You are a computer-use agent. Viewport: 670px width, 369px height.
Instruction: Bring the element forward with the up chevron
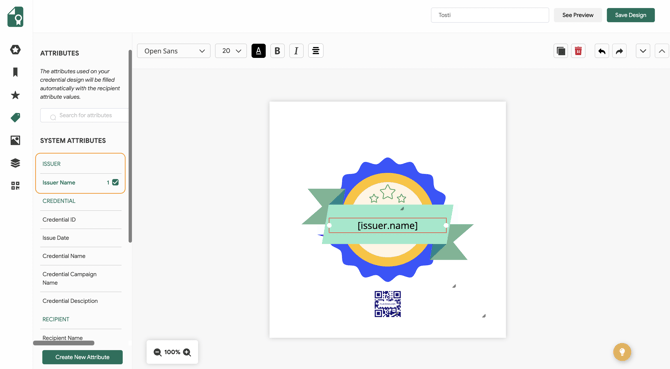(x=662, y=51)
